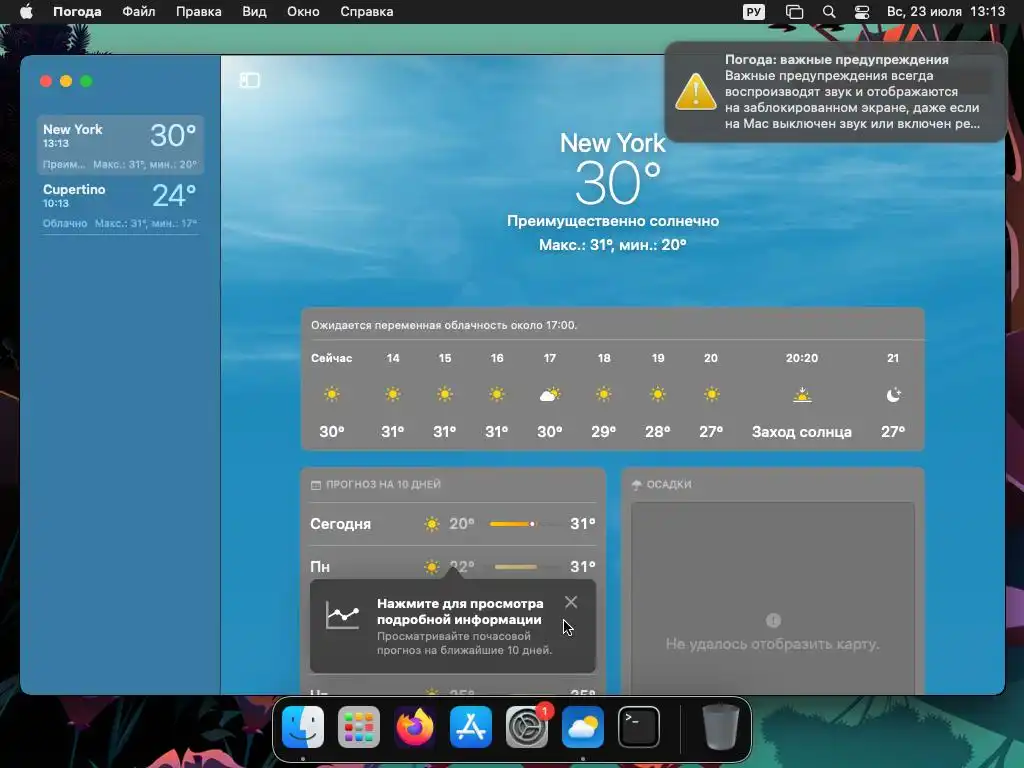This screenshot has width=1024, height=768.
Task: Open Terminal from the Dock
Action: coord(639,727)
